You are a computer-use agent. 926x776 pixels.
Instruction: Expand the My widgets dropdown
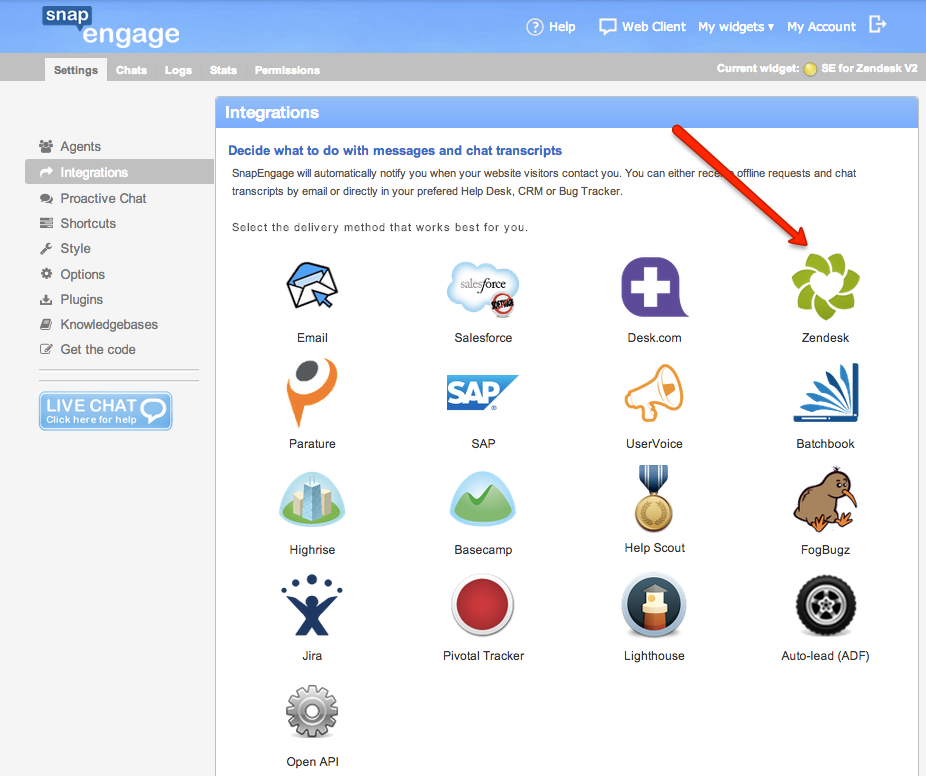(x=736, y=27)
